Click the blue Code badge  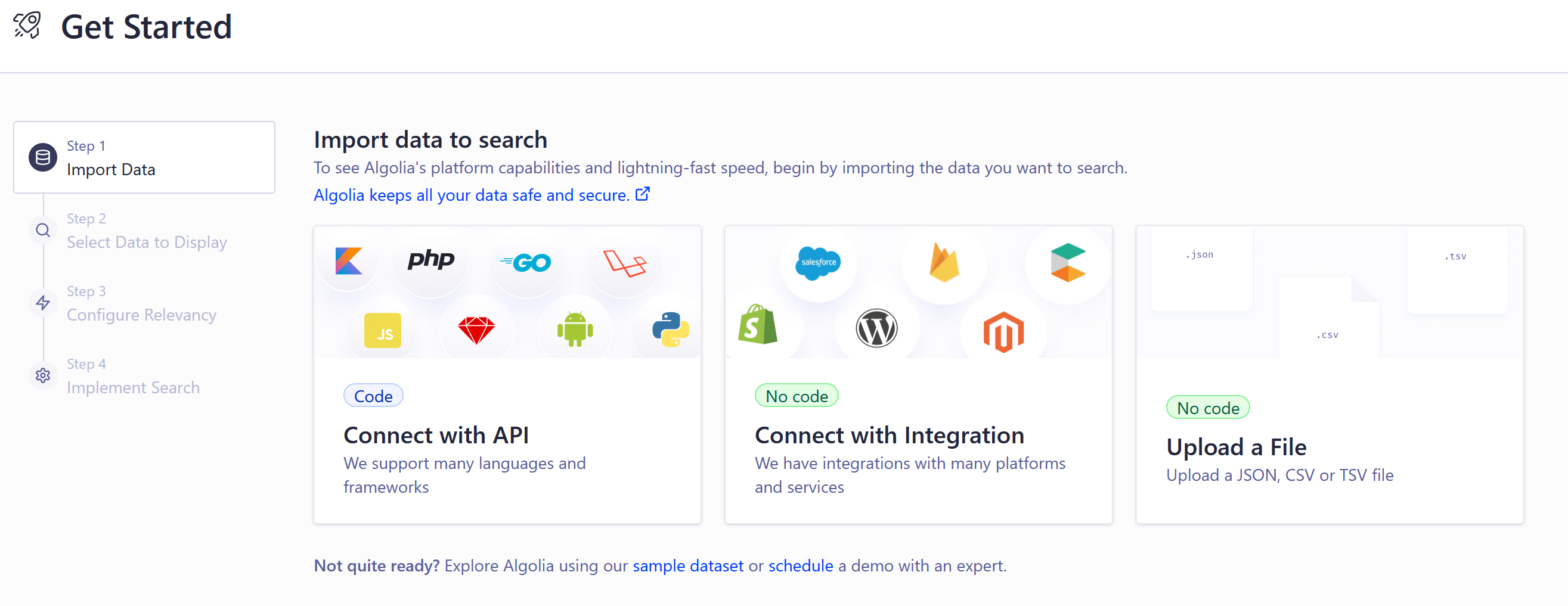coord(373,396)
